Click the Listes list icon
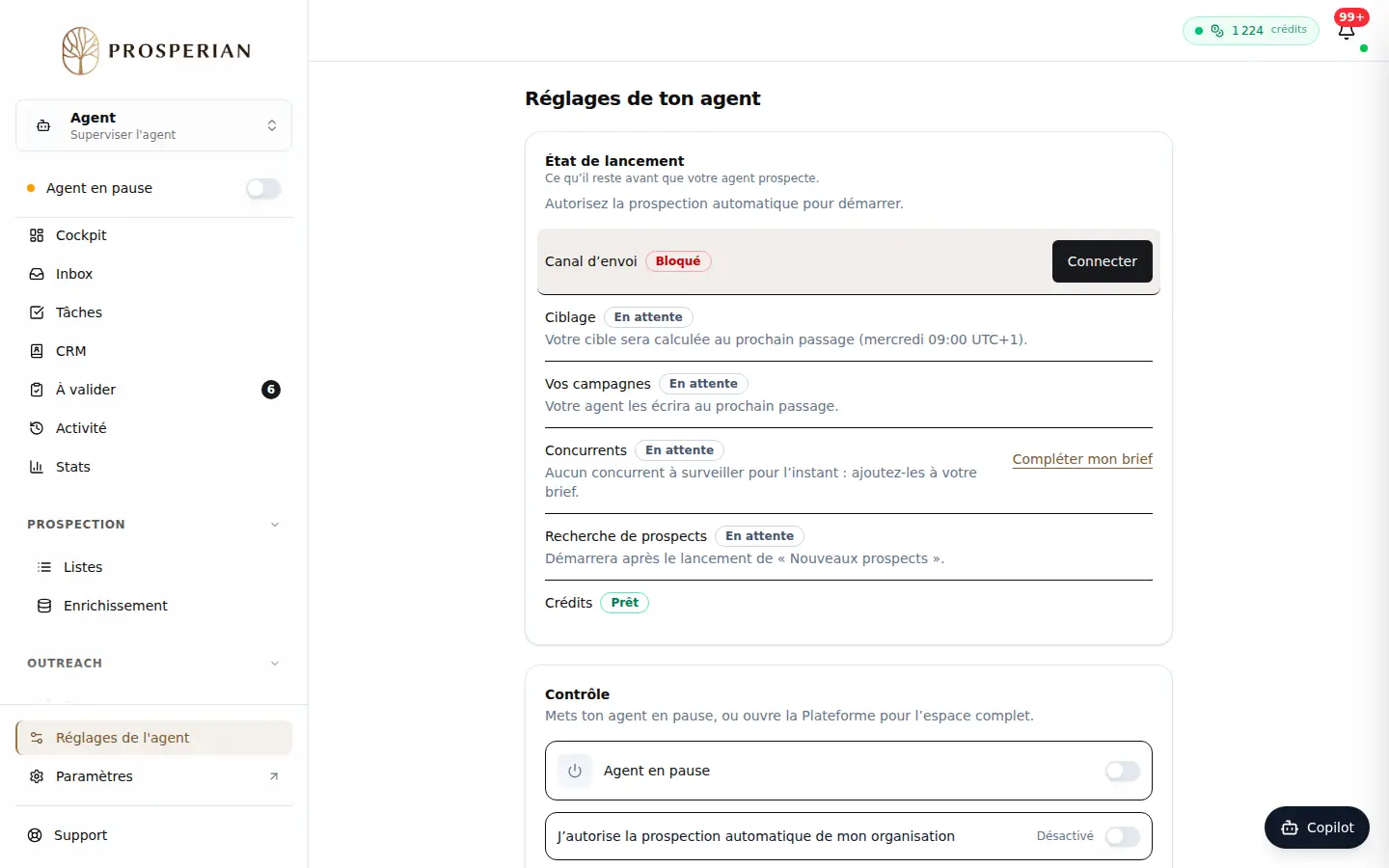 pos(44,567)
